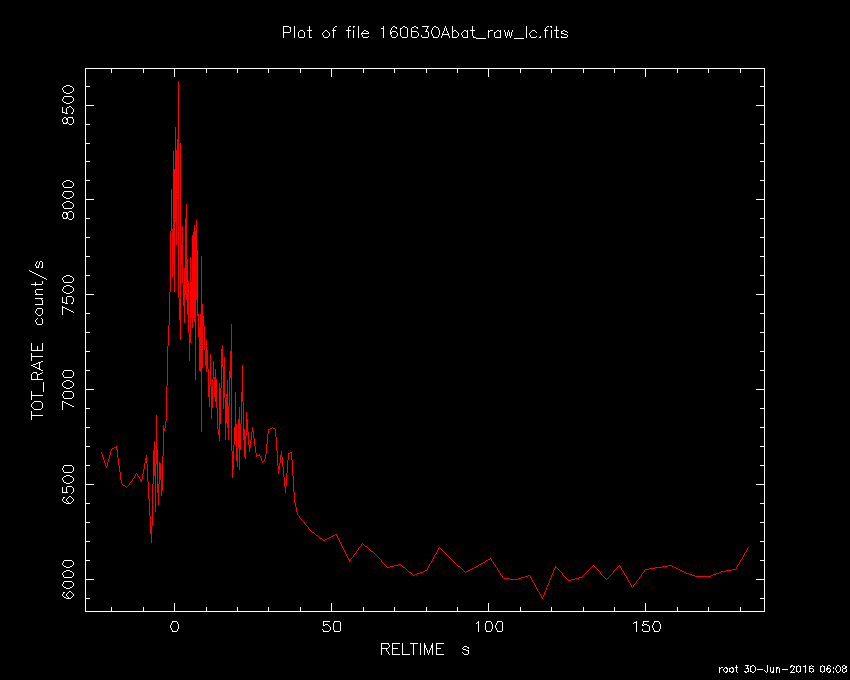Click the 7000 y-axis tick label
The width and height of the screenshot is (850, 680).
click(69, 389)
